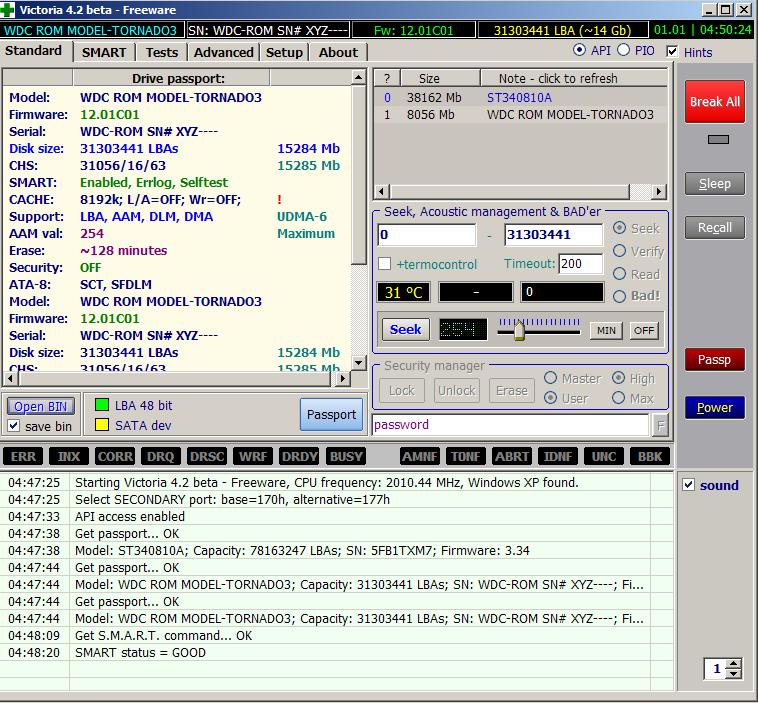Click the Erase security button

pyautogui.click(x=512, y=391)
